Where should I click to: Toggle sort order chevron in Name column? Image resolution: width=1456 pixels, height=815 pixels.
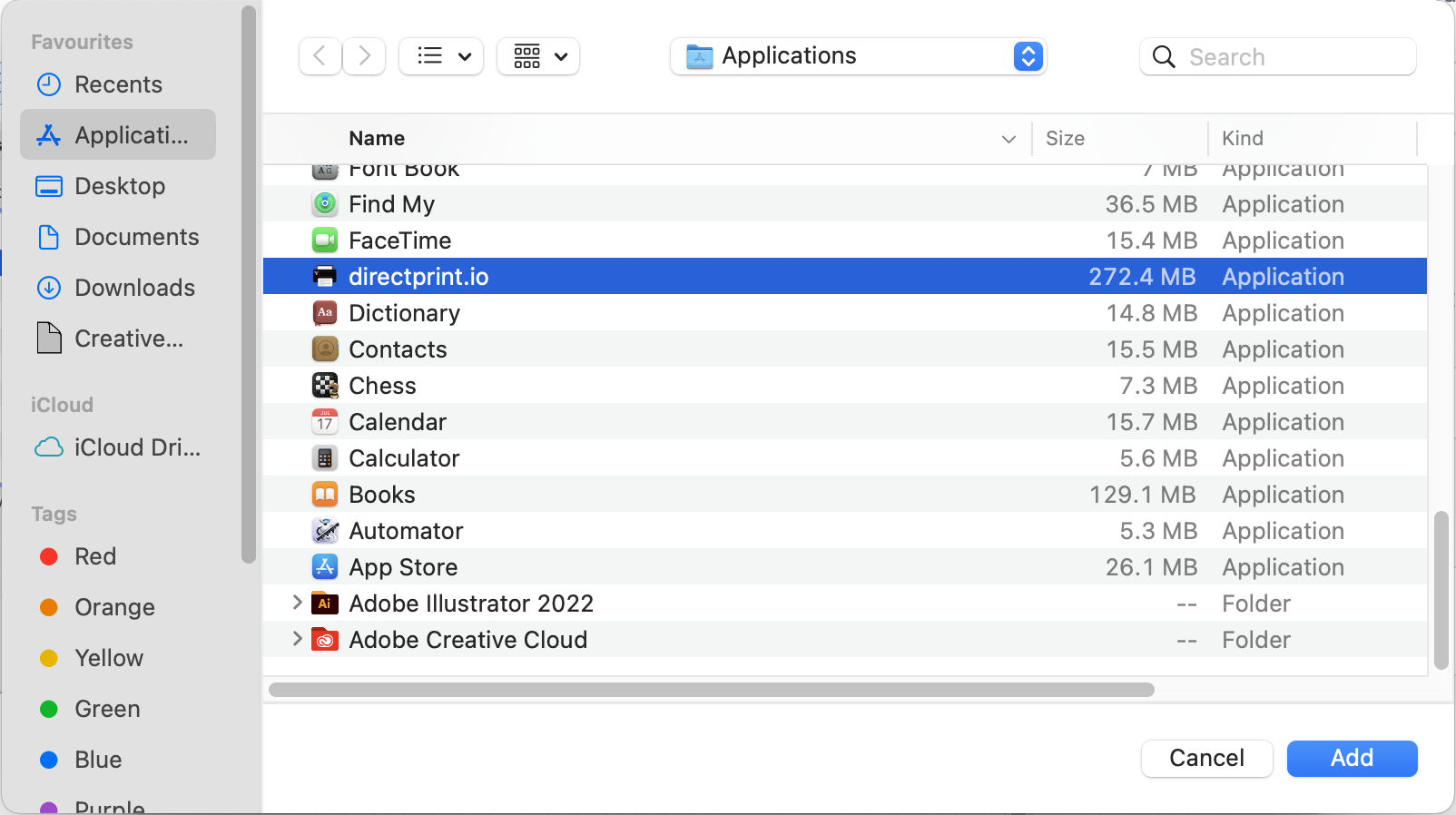1008,139
